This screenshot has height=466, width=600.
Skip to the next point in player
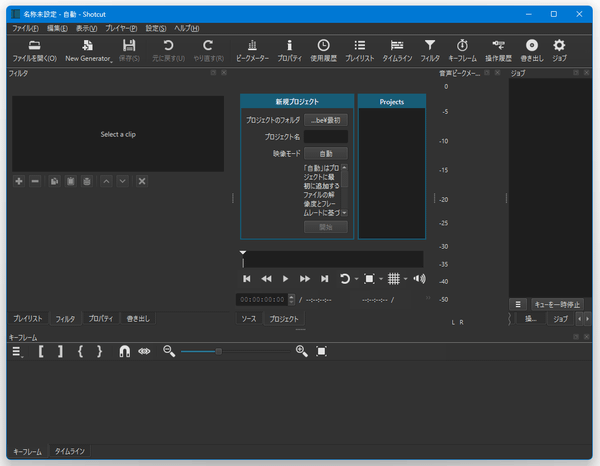(324, 279)
